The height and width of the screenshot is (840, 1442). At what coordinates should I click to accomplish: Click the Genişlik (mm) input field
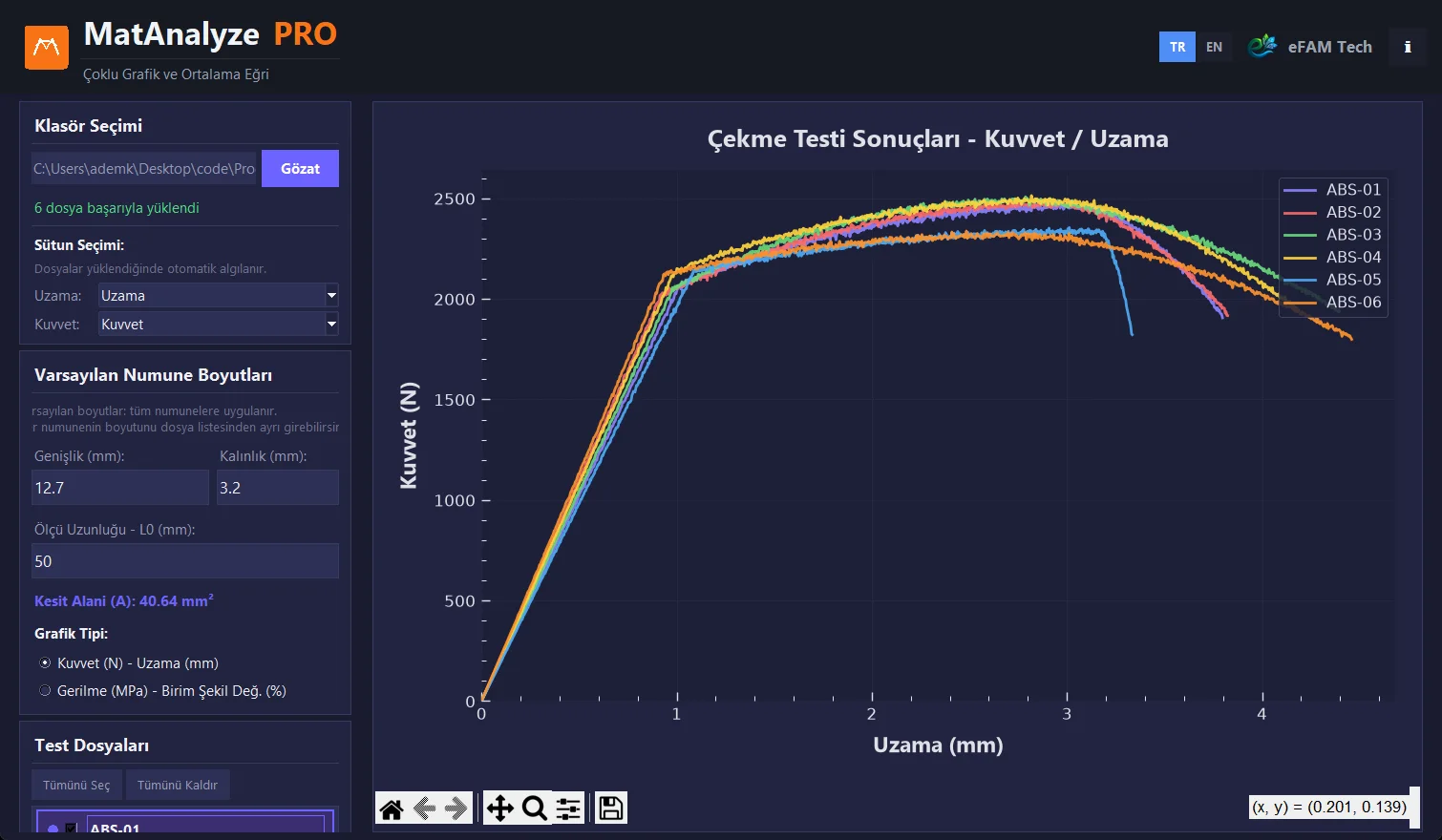pyautogui.click(x=120, y=488)
